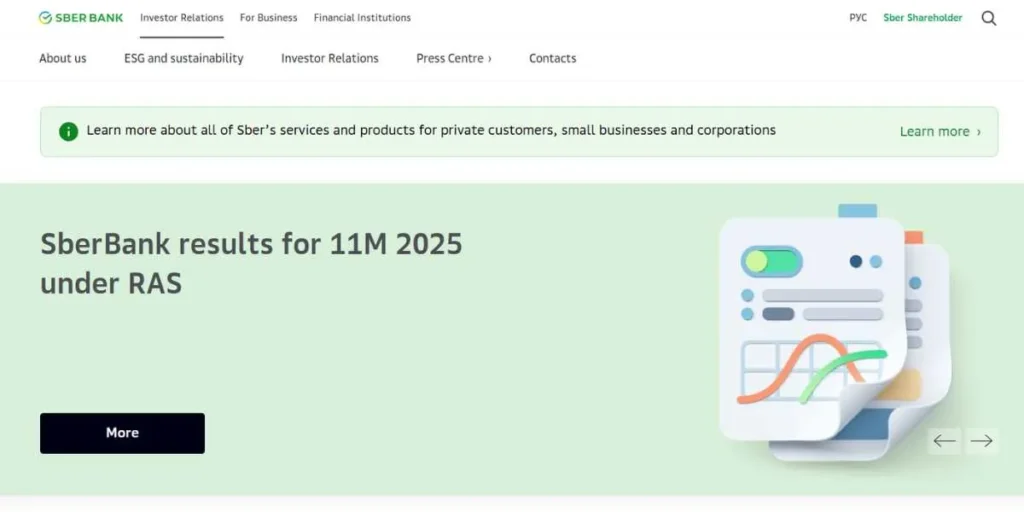Image resolution: width=1024 pixels, height=512 pixels.
Task: Click the green info icon in banner
Action: pyautogui.click(x=68, y=131)
